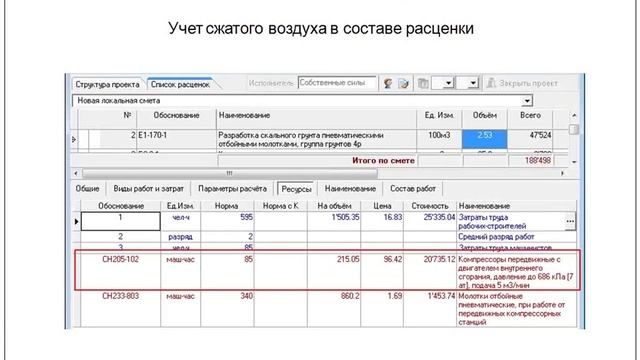
Task: Click the 96.42 Цена cell
Action: pos(382,270)
